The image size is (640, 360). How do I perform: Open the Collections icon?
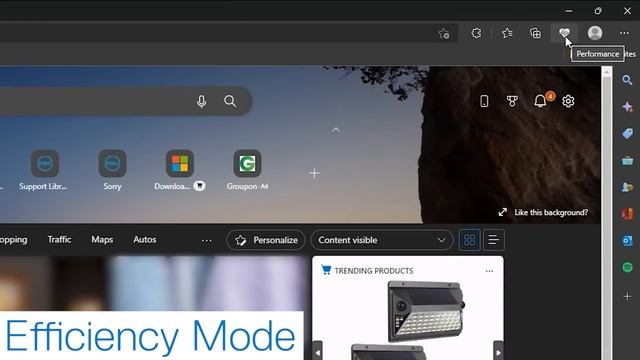[535, 33]
